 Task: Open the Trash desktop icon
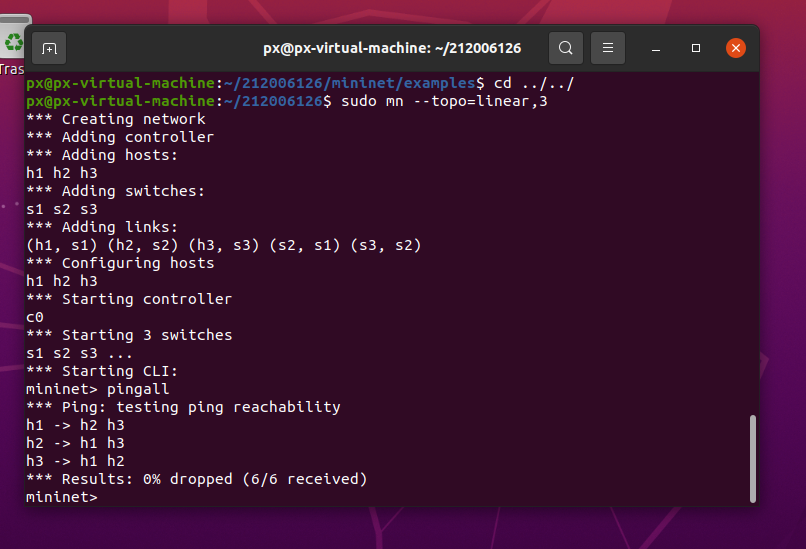[x=12, y=46]
